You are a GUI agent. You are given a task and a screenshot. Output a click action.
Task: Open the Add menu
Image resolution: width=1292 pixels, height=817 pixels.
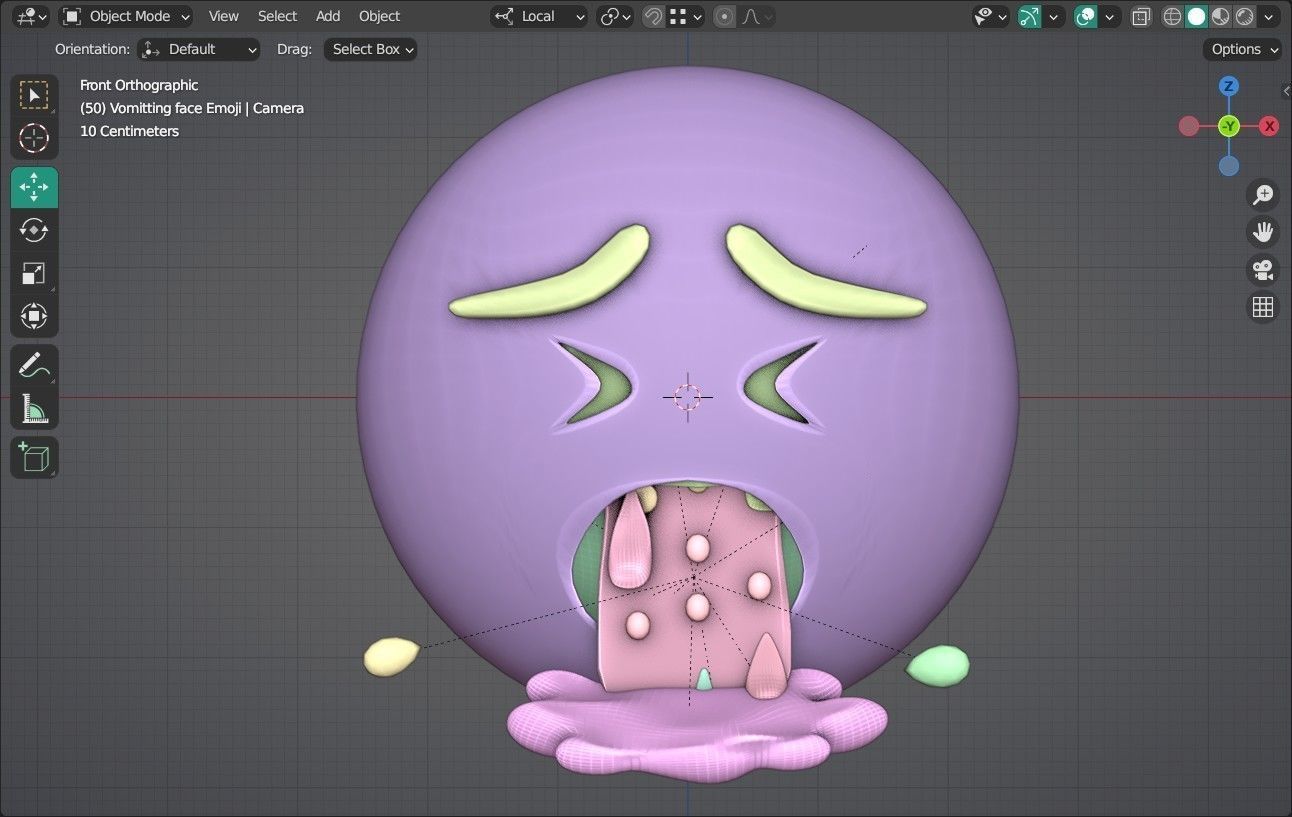[x=328, y=16]
